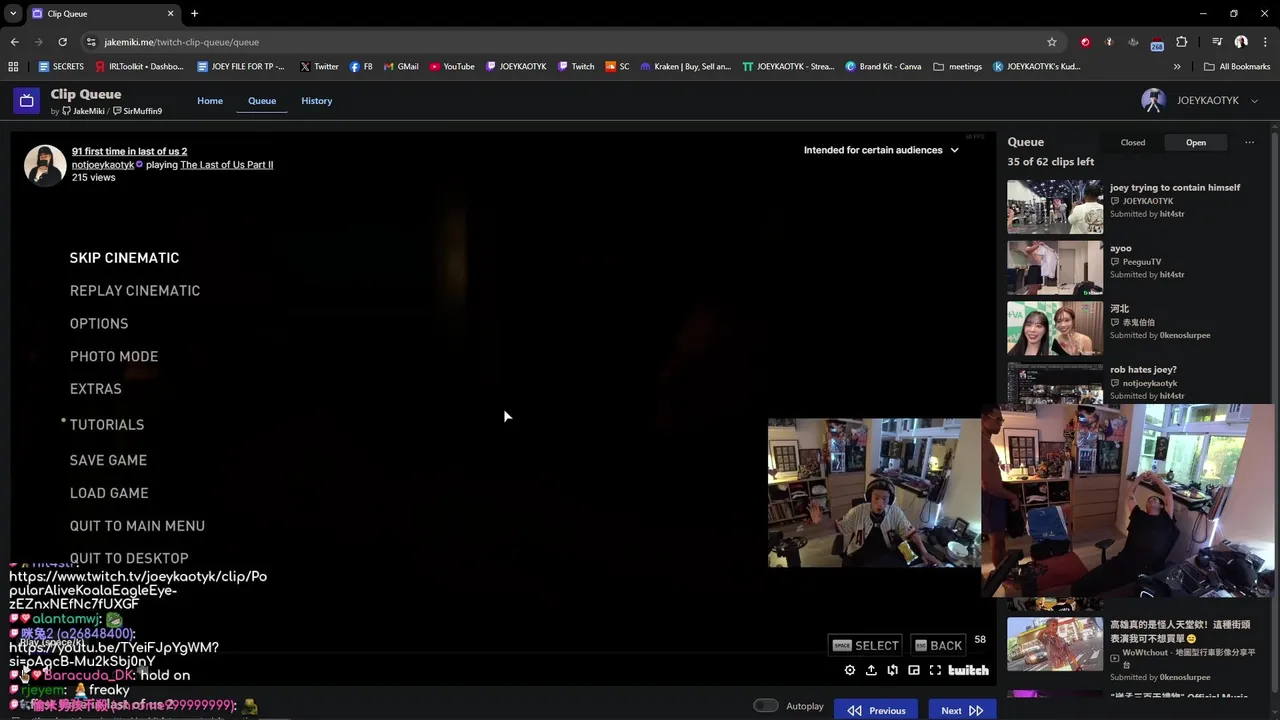This screenshot has width=1280, height=720.
Task: Open the GMail bookmark
Action: (x=401, y=66)
